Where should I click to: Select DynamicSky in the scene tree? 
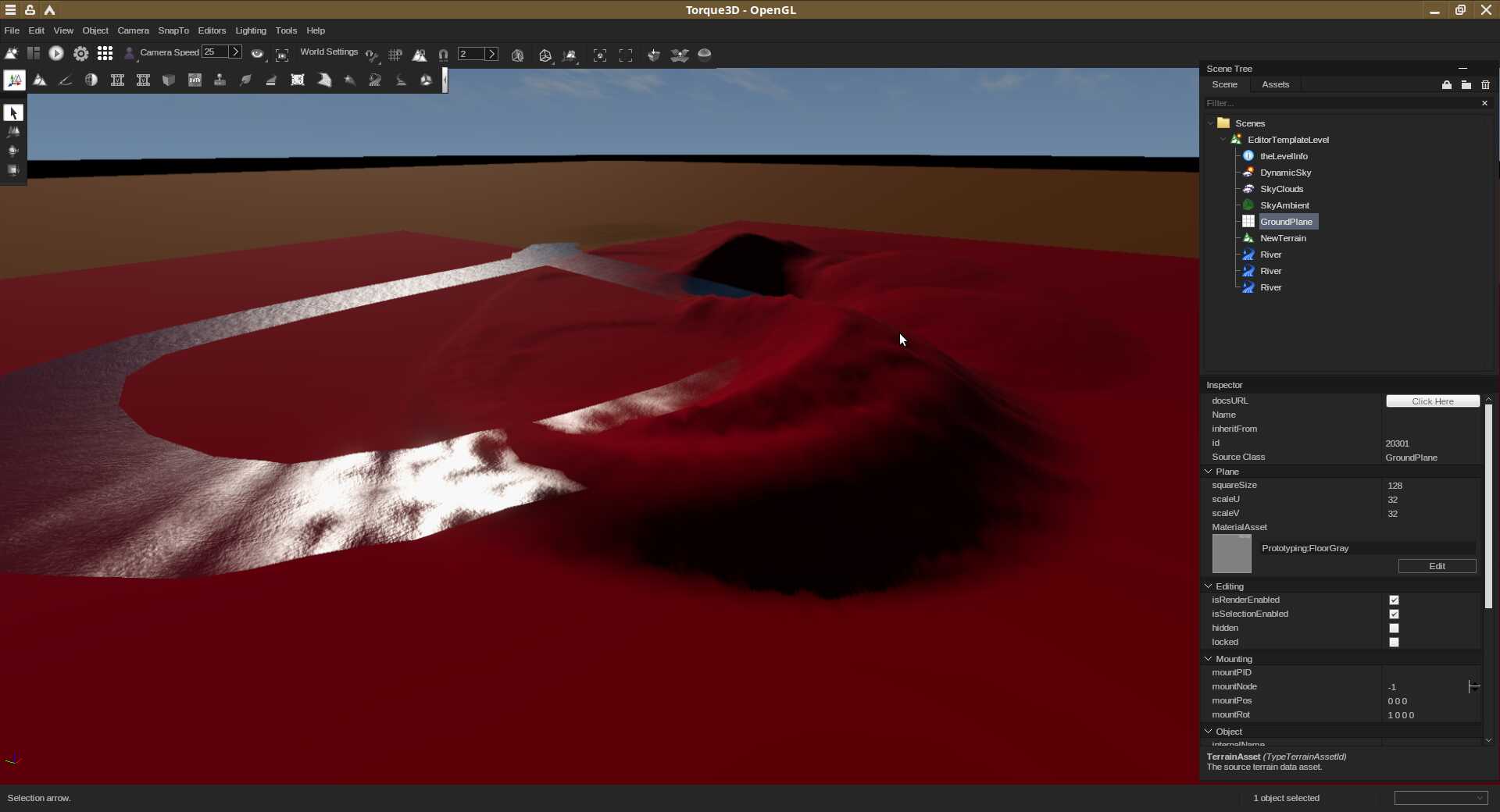pos(1285,173)
